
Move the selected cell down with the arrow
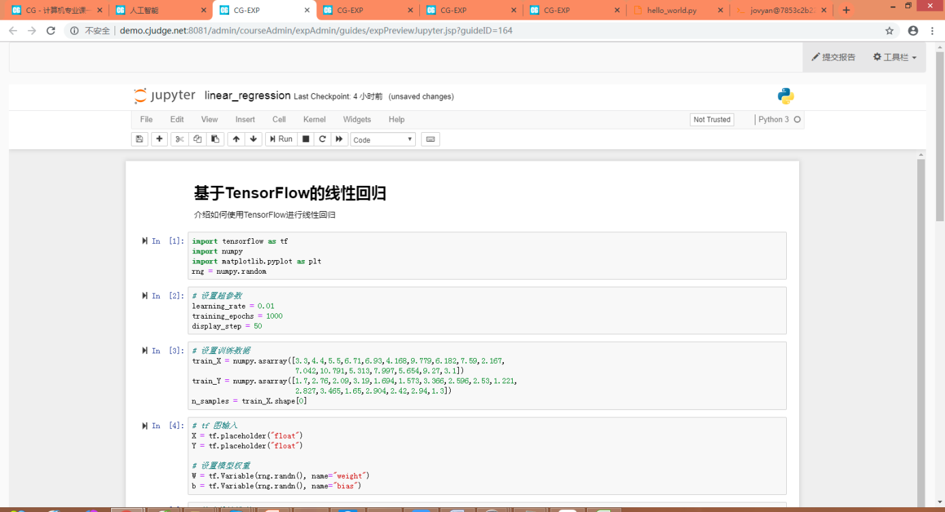tap(254, 139)
